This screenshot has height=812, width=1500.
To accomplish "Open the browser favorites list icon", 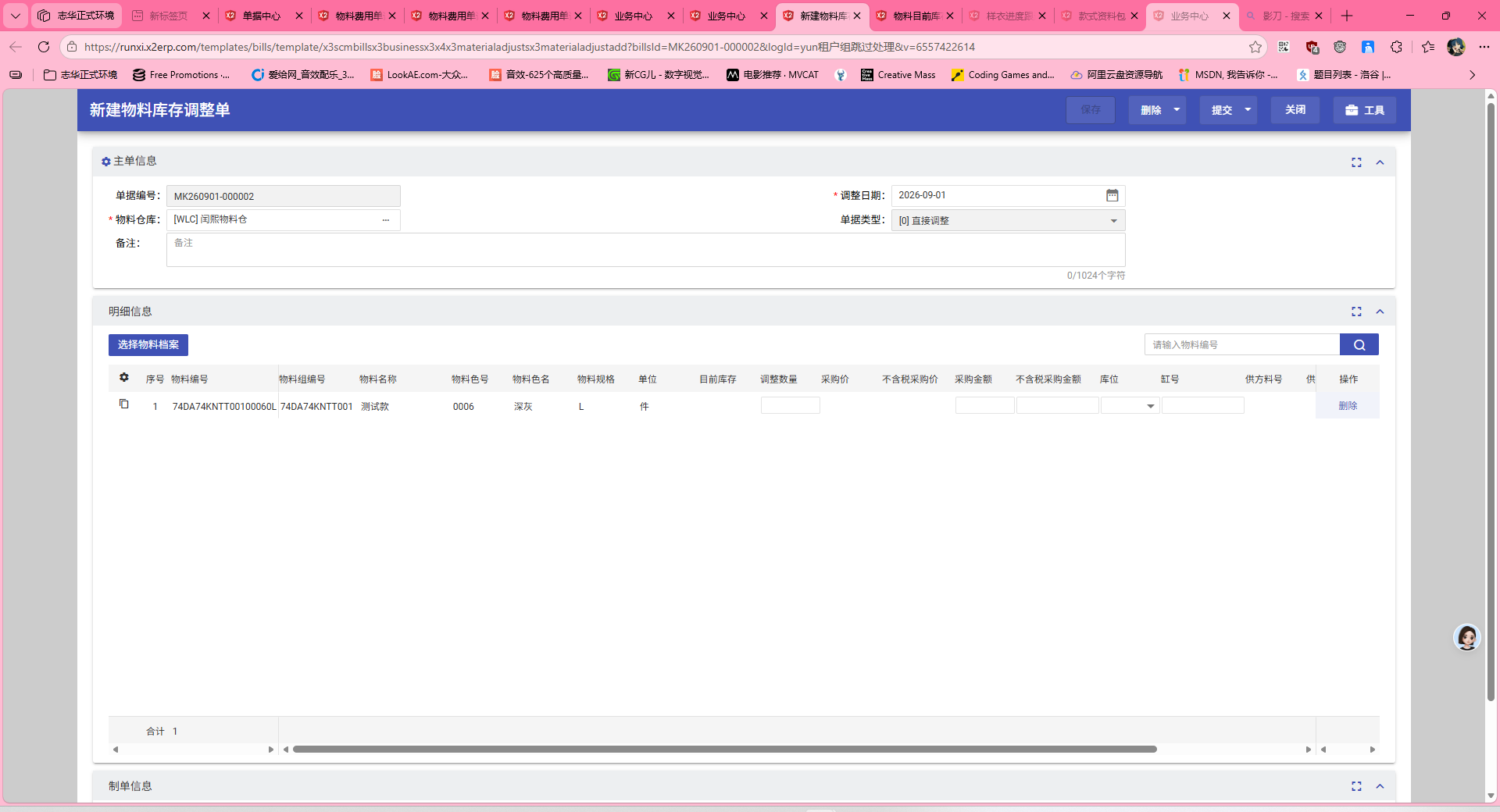I will pyautogui.click(x=1428, y=47).
